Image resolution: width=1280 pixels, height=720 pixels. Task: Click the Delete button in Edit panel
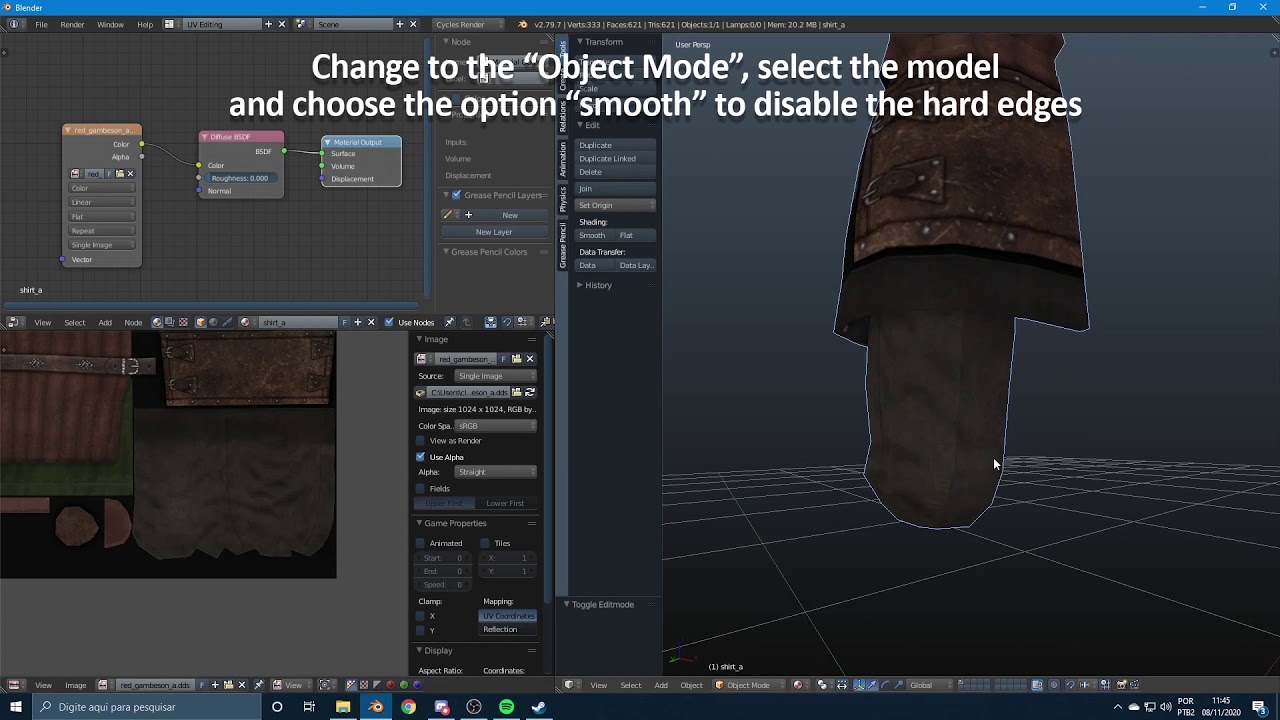(x=615, y=172)
